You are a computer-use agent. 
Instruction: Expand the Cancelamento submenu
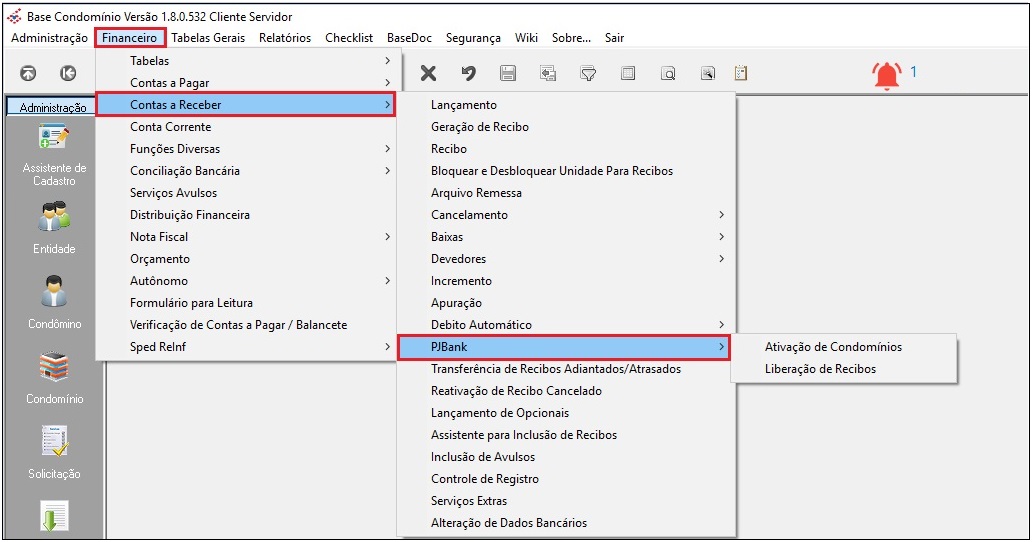click(566, 215)
